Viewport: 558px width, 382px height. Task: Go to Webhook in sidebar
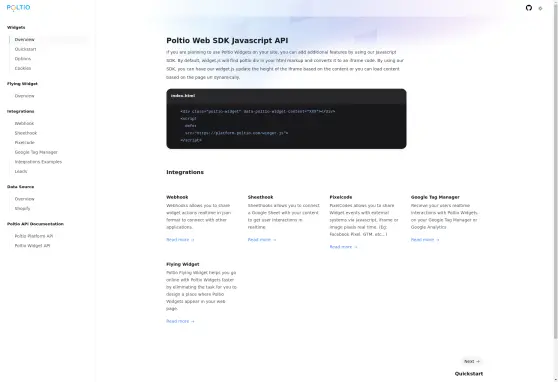click(24, 124)
